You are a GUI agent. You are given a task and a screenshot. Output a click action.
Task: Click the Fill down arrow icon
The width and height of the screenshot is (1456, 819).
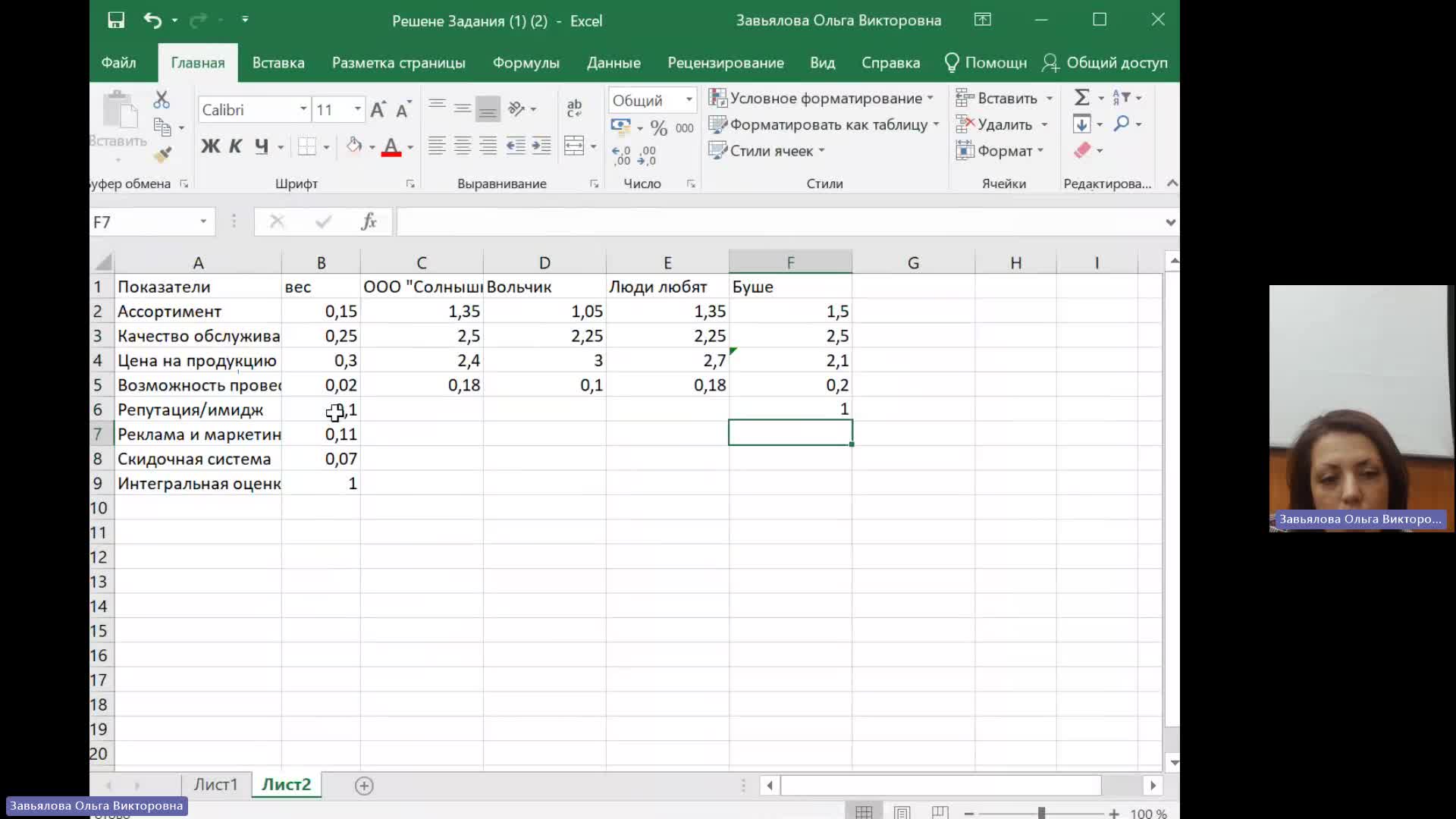tap(1082, 124)
